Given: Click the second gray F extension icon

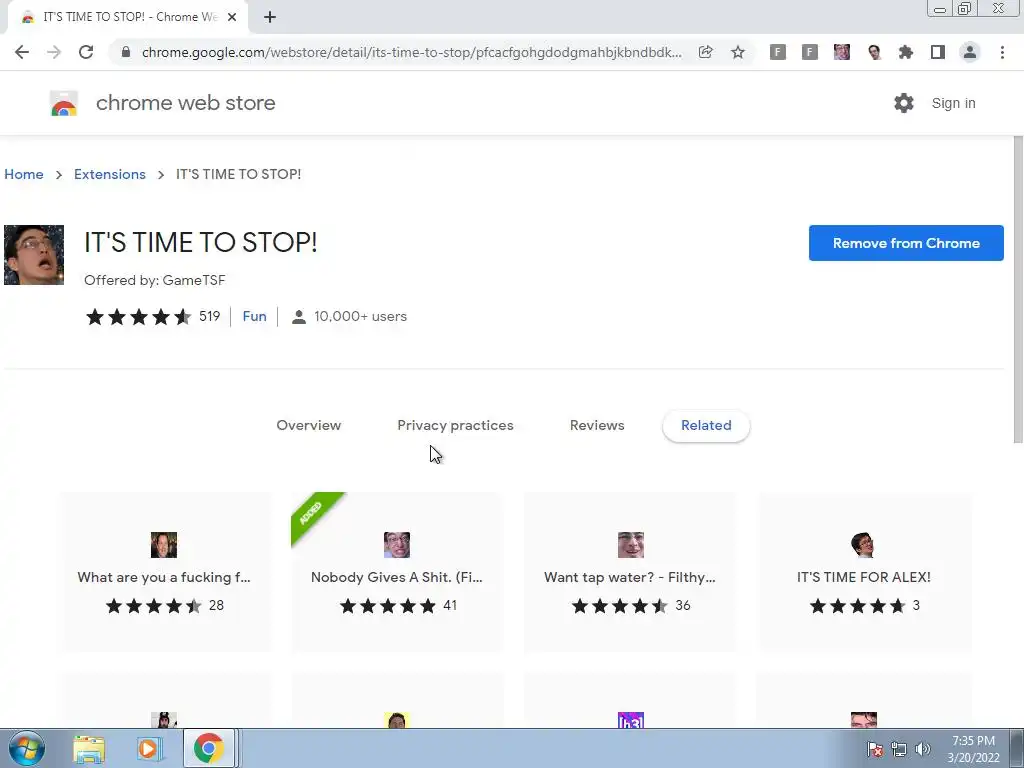Looking at the screenshot, I should (810, 52).
